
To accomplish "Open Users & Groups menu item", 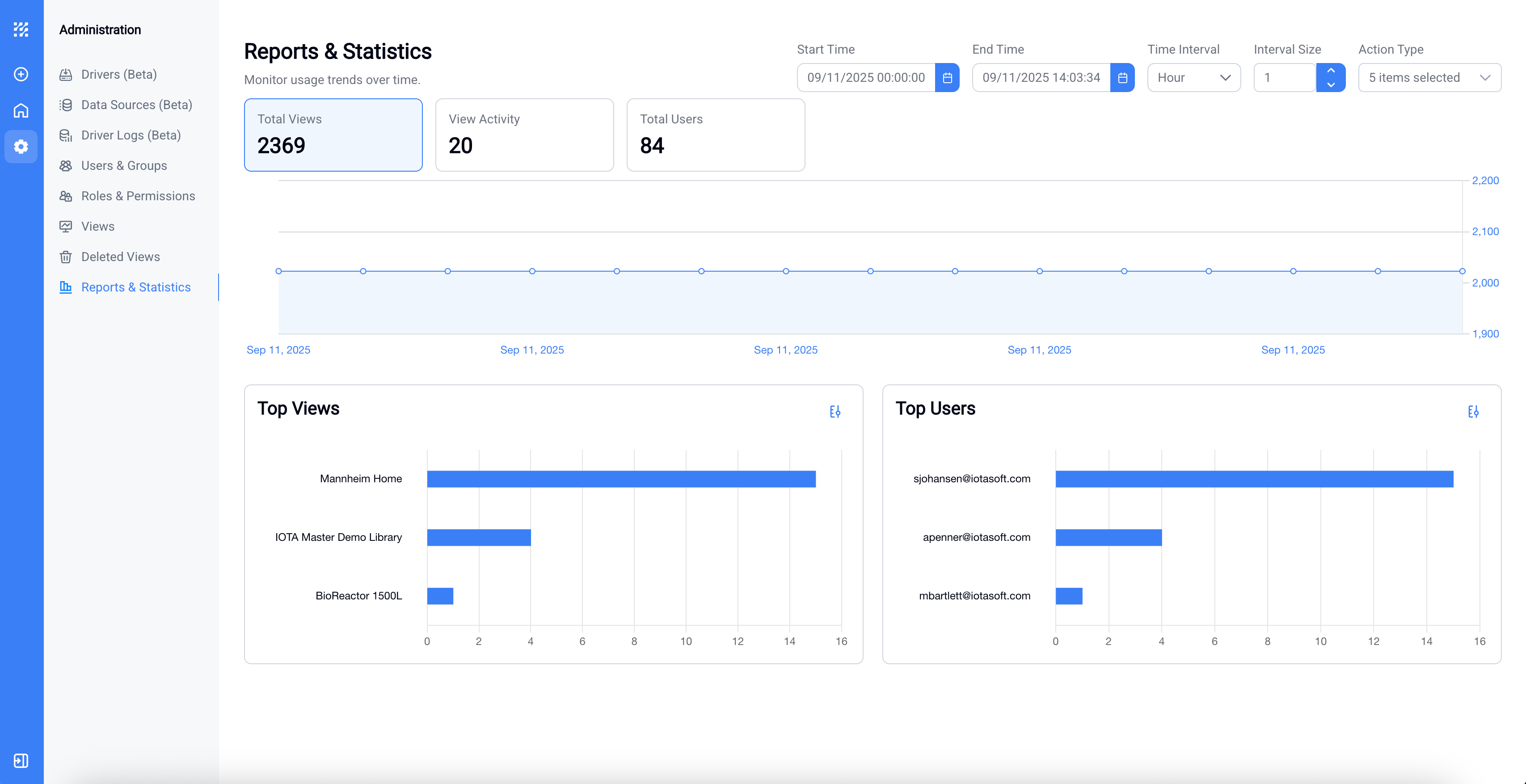I will tap(124, 165).
